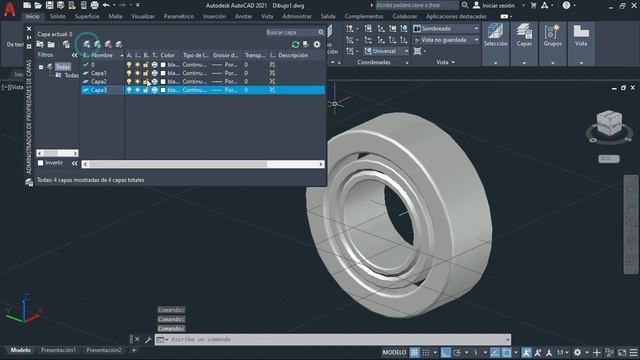
Task: Click New Group Filter folder icon
Action: (x=51, y=44)
